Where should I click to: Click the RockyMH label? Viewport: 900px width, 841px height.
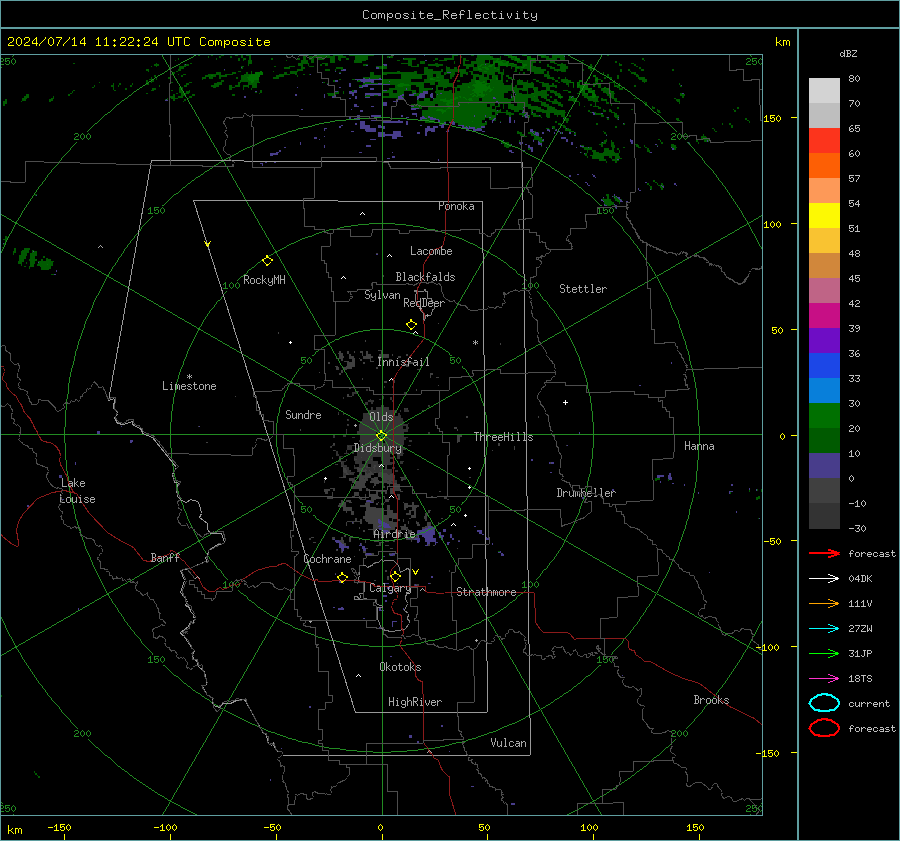pos(264,280)
